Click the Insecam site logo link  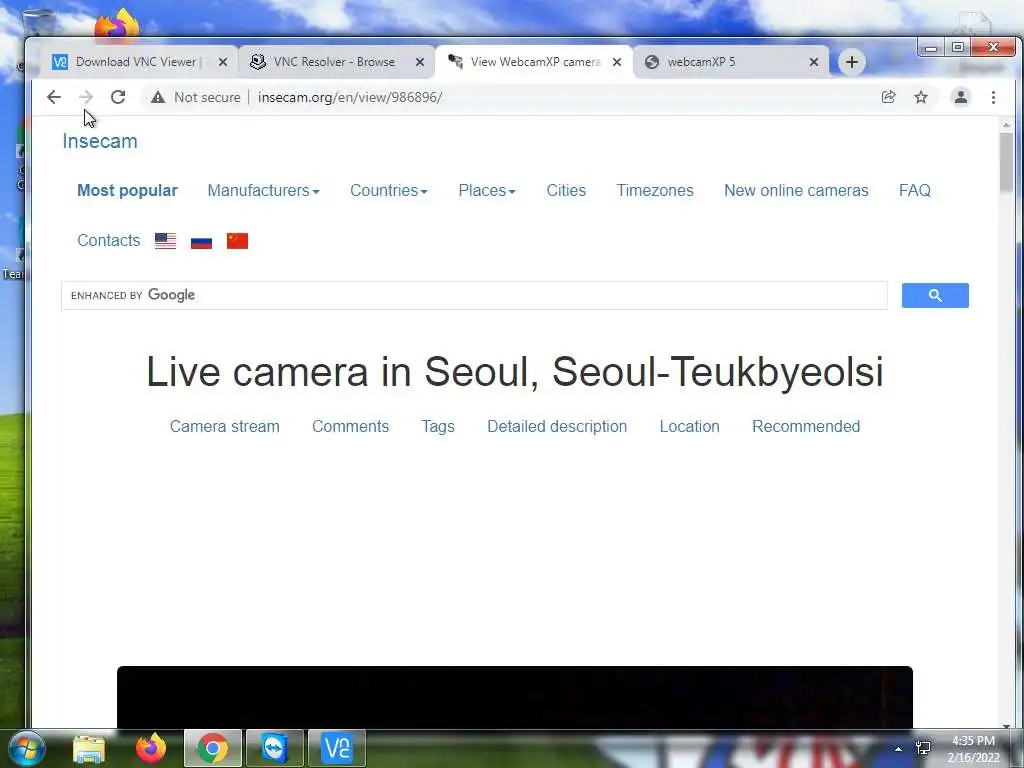click(x=100, y=141)
